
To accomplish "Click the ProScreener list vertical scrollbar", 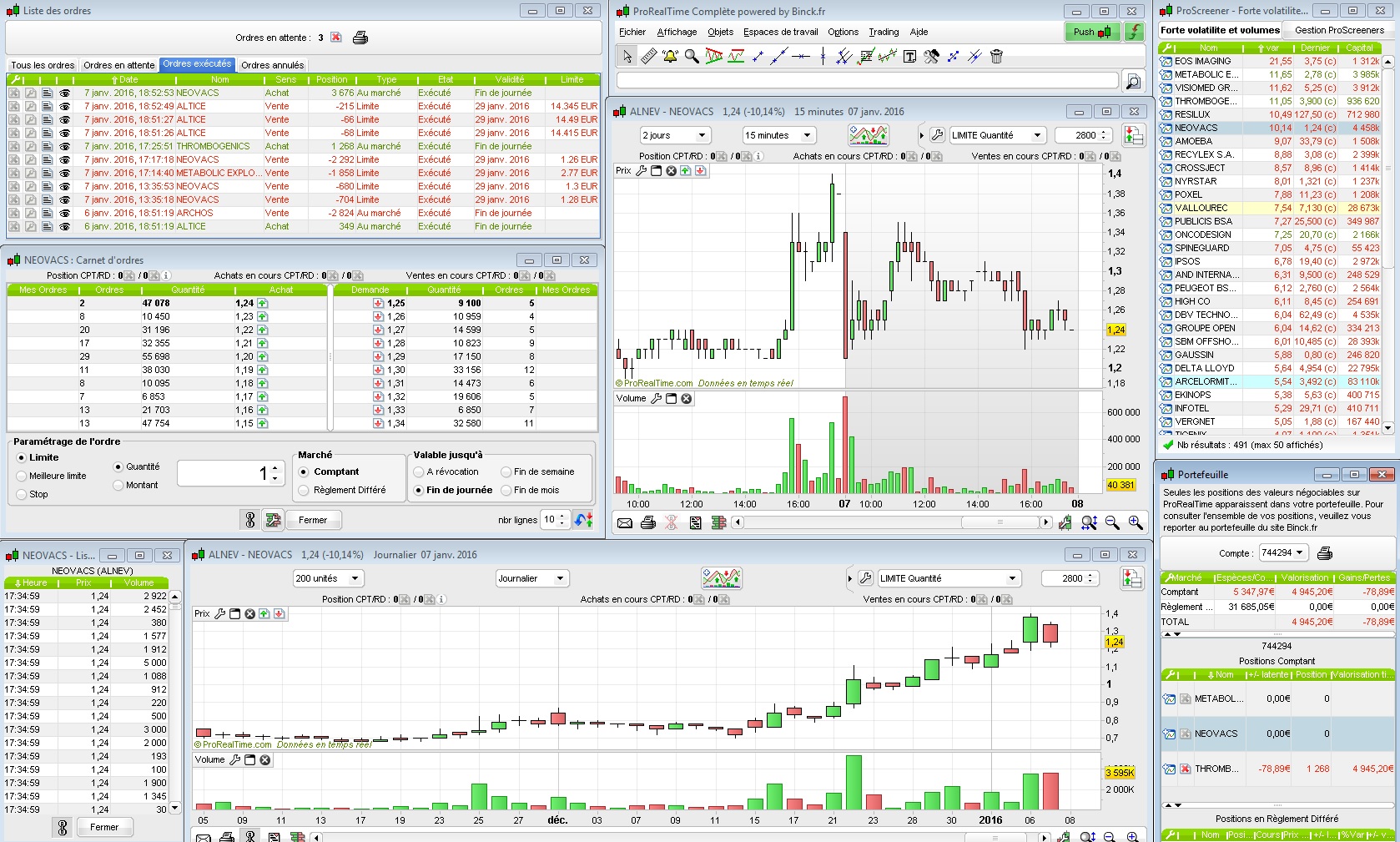I will 1387,245.
